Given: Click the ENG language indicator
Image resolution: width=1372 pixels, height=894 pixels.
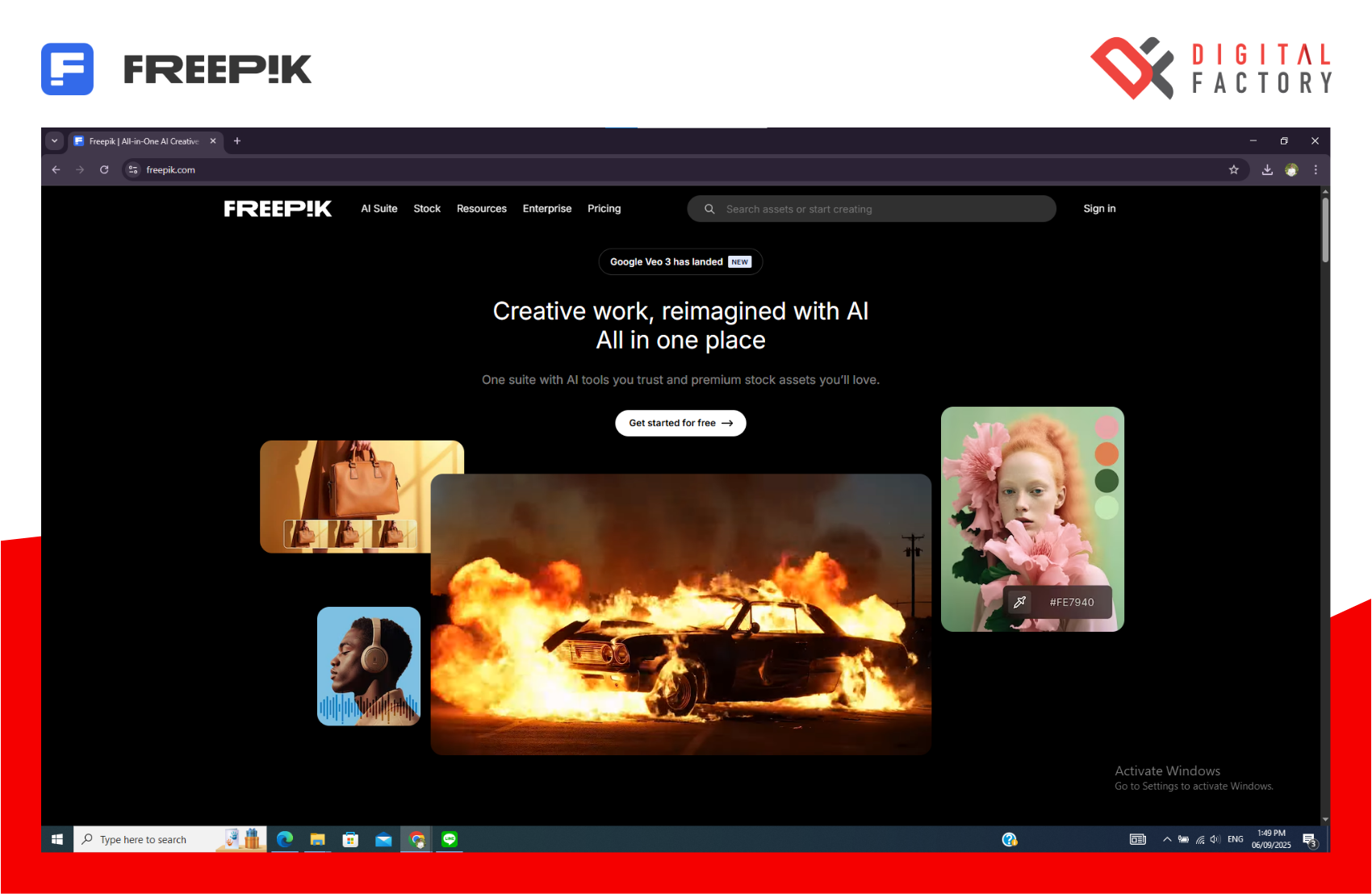Looking at the screenshot, I should coord(1236,839).
